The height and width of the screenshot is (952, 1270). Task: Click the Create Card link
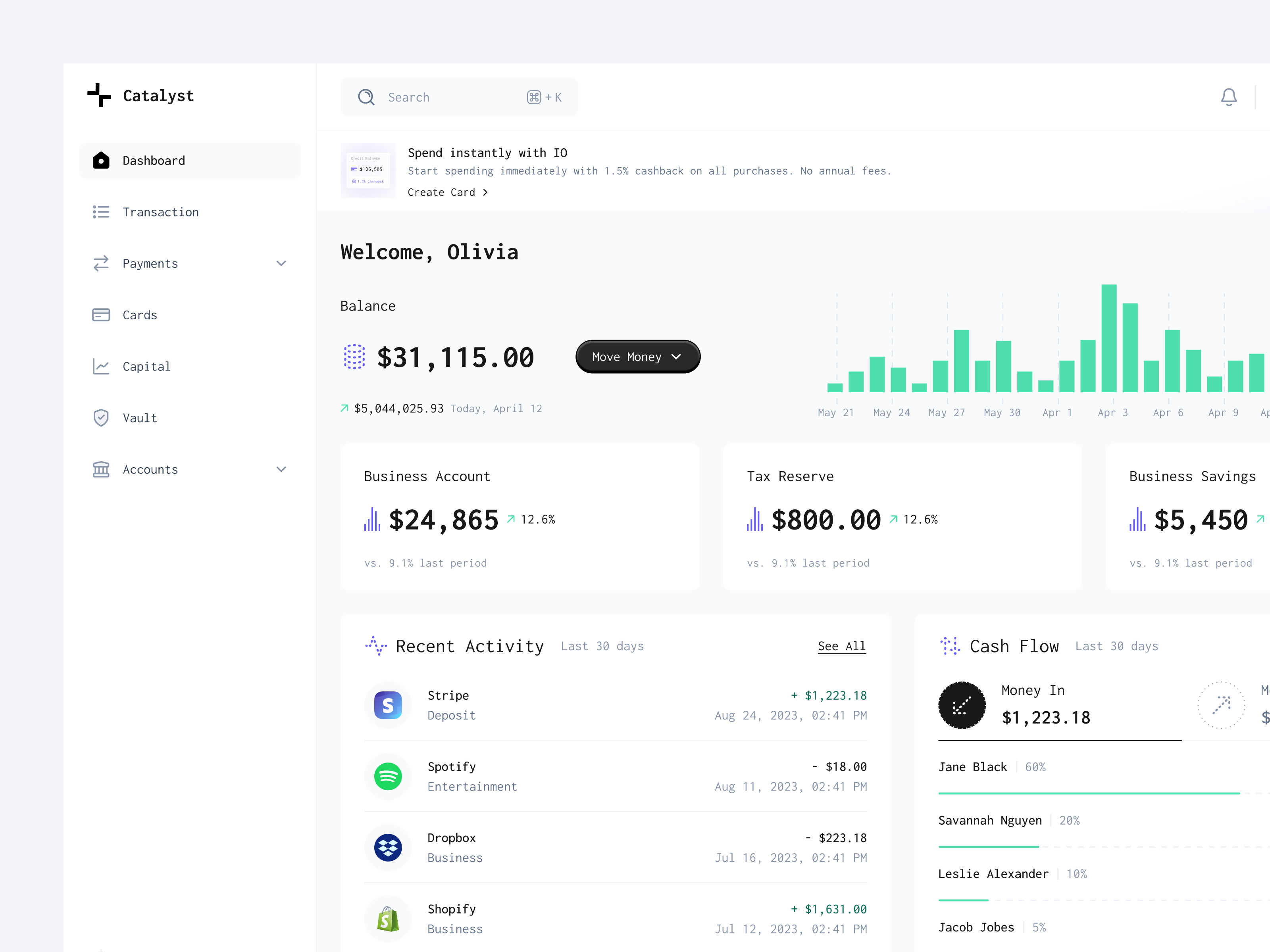pyautogui.click(x=448, y=192)
